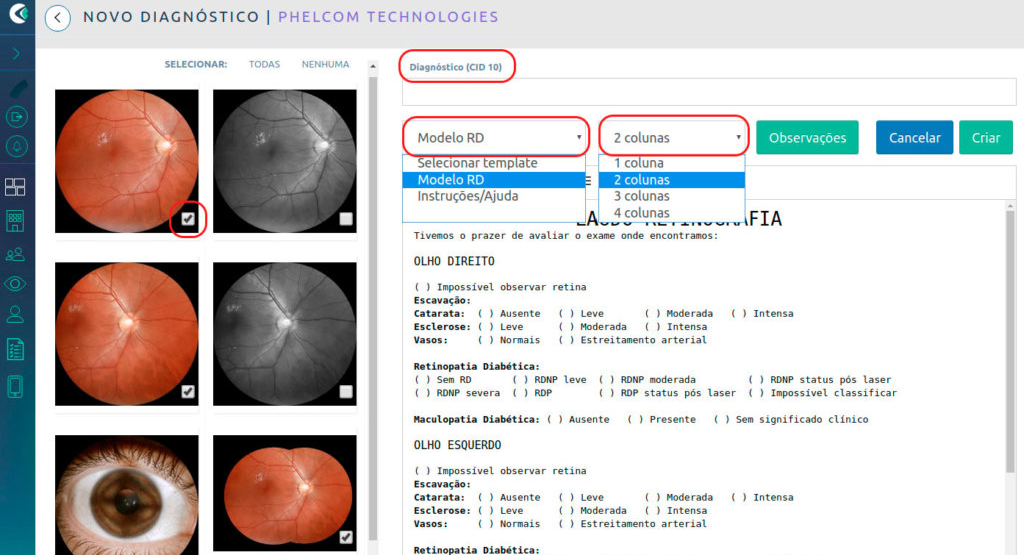This screenshot has width=1024, height=555.
Task: Click the report editor scrollbar thumb
Action: [1010, 340]
